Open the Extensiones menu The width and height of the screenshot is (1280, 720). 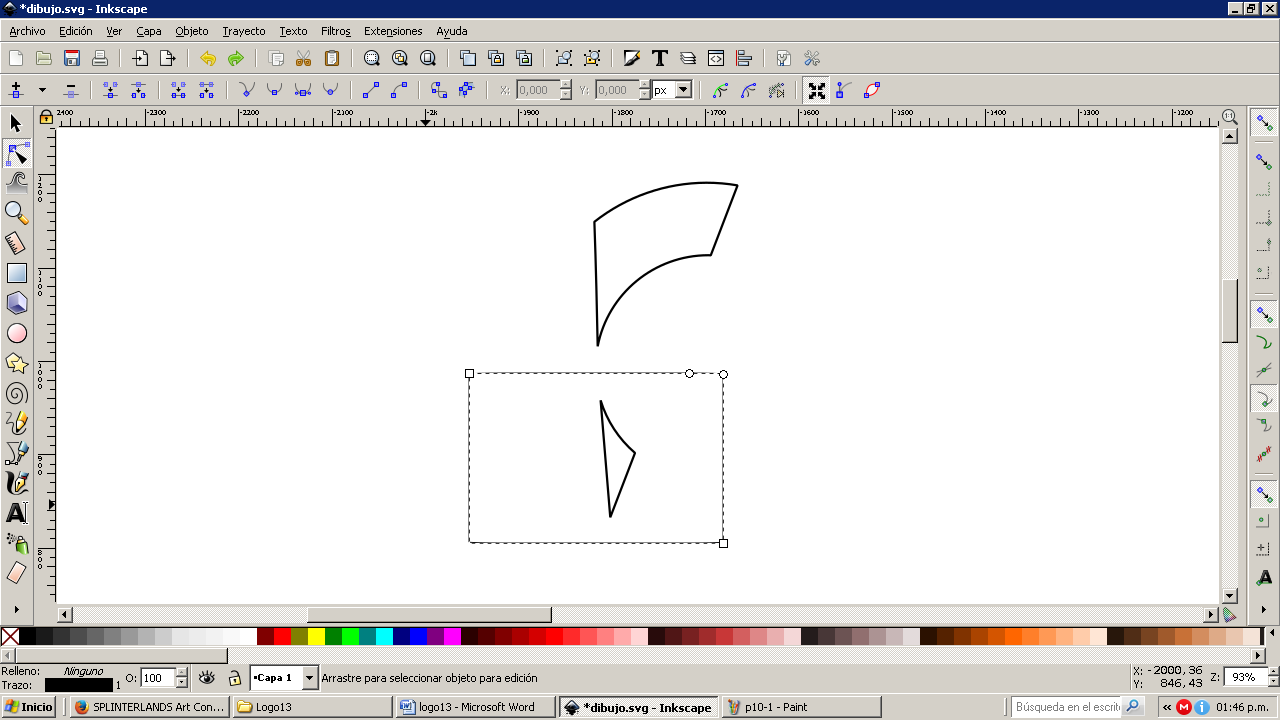point(393,31)
